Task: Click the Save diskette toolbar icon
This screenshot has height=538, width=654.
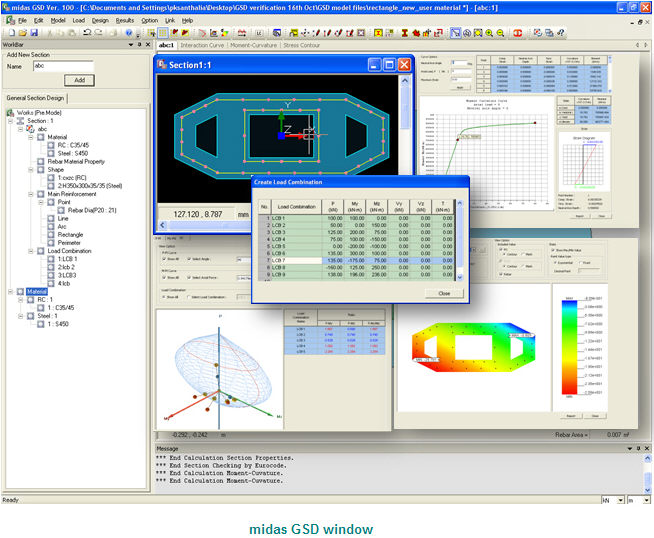Action: coord(34,33)
